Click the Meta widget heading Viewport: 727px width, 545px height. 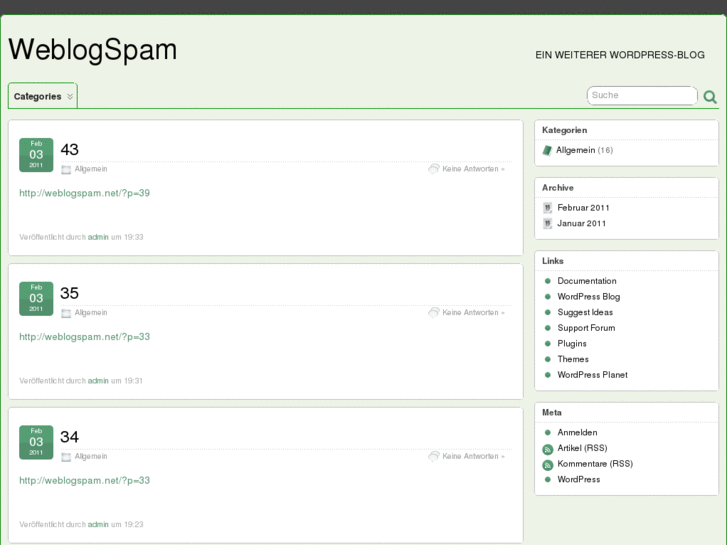[x=552, y=413]
